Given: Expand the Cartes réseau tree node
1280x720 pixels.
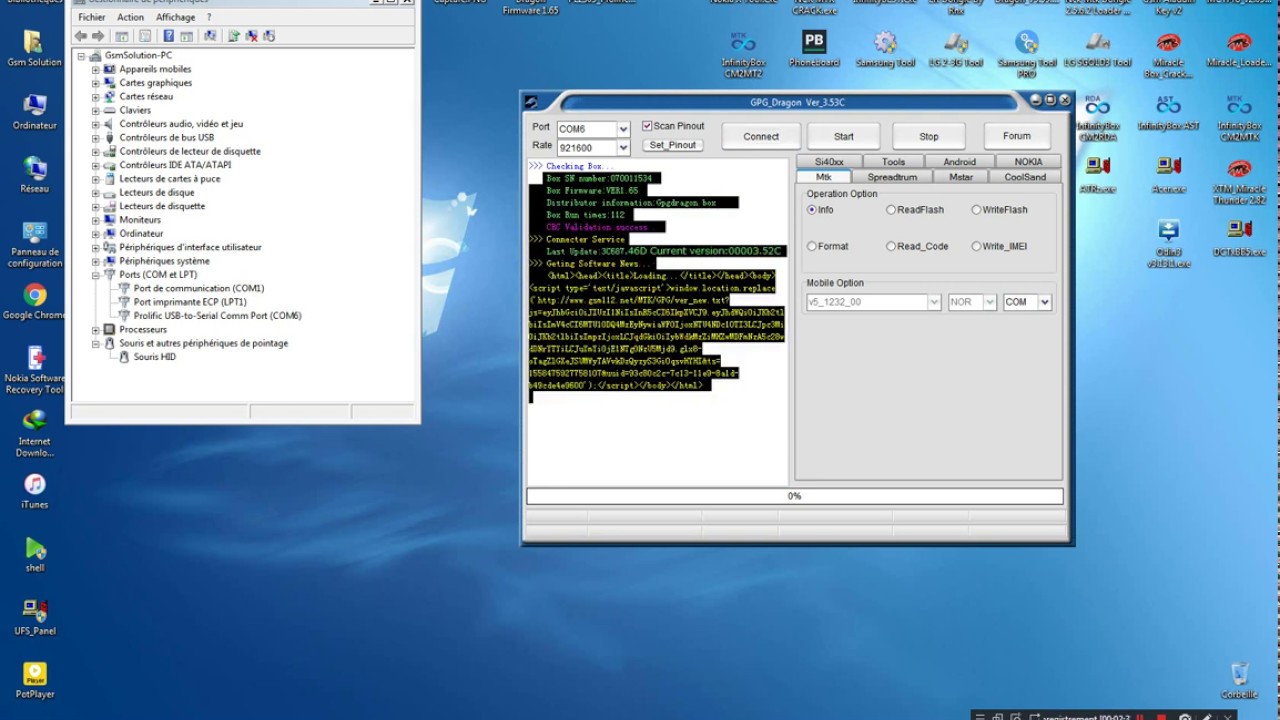Looking at the screenshot, I should (96, 97).
